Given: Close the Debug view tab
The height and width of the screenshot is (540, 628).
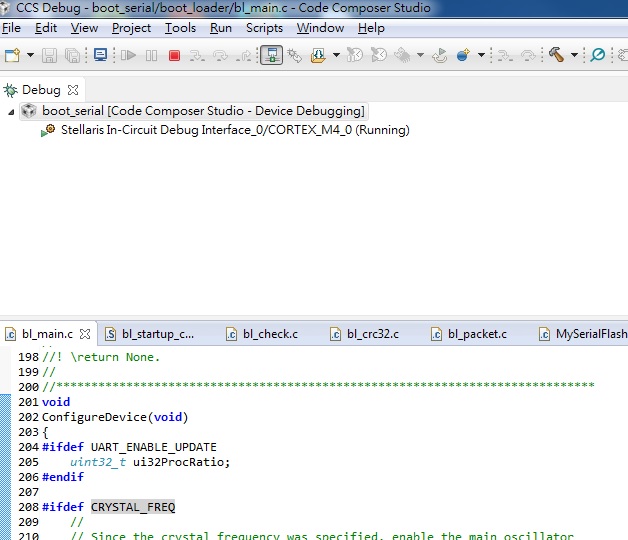Looking at the screenshot, I should (x=73, y=90).
